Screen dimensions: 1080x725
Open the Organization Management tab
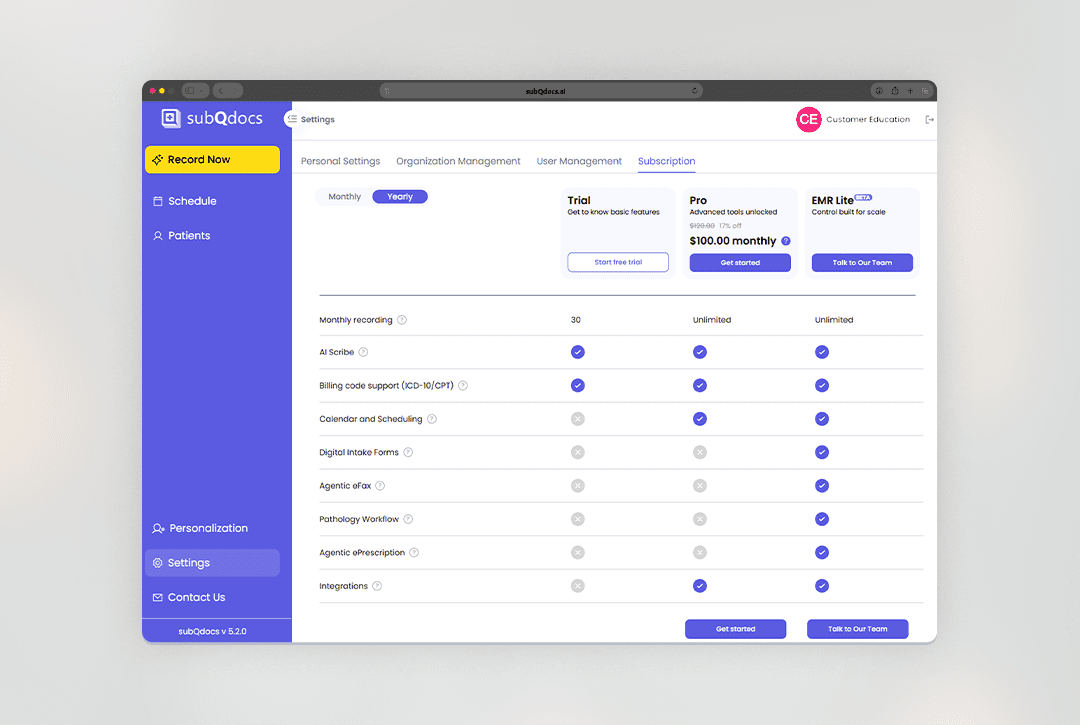click(458, 161)
